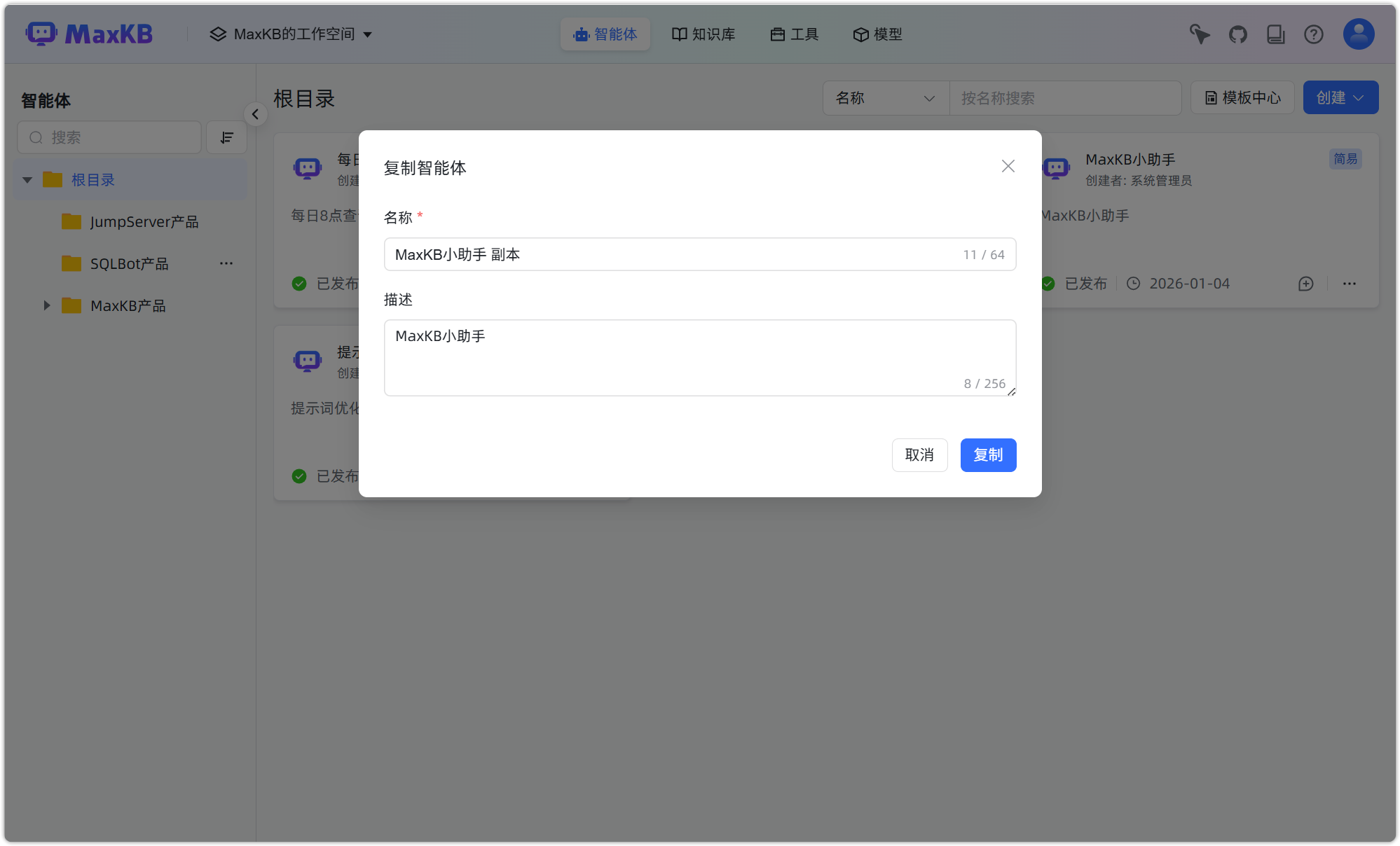Open more options for SQLBot产品 folder
1400x846 pixels.
[226, 263]
